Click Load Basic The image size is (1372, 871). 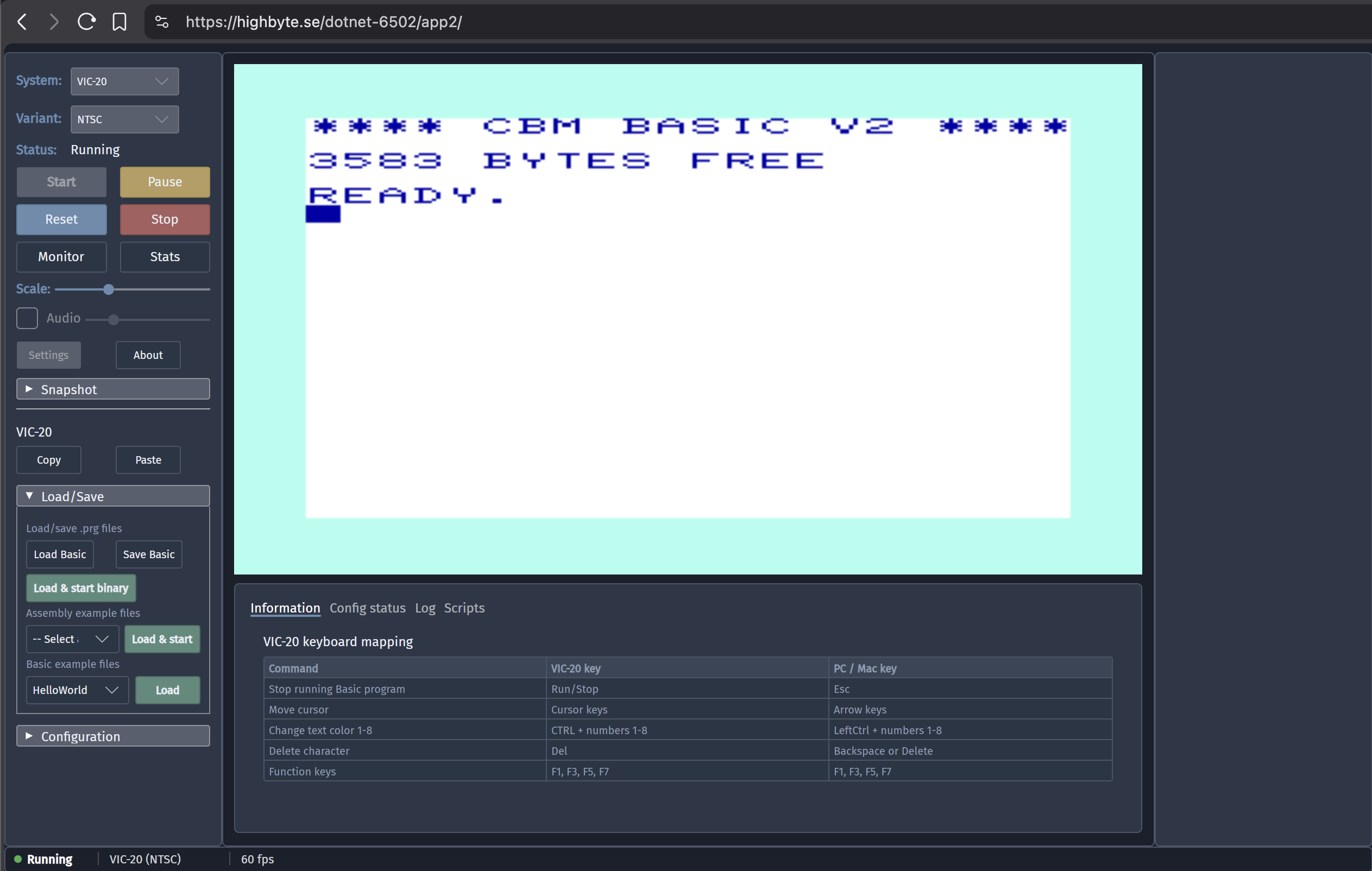coord(60,554)
